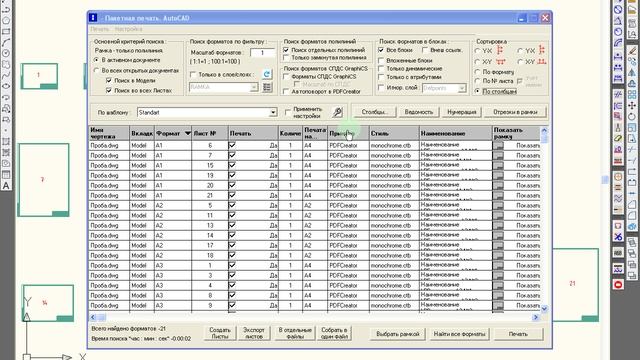Select the Mirror tool in Modify toolbar
640x360 pixels.
point(632,73)
